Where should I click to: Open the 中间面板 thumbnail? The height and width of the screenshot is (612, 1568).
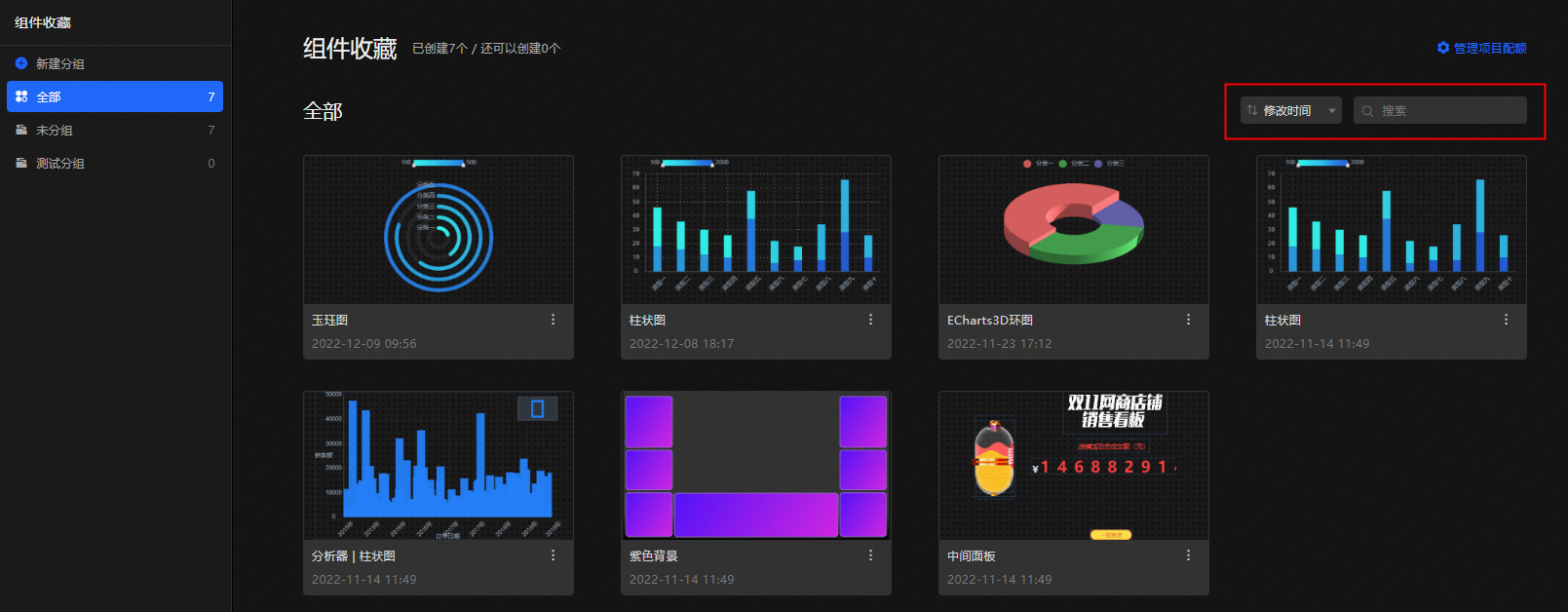click(1074, 466)
